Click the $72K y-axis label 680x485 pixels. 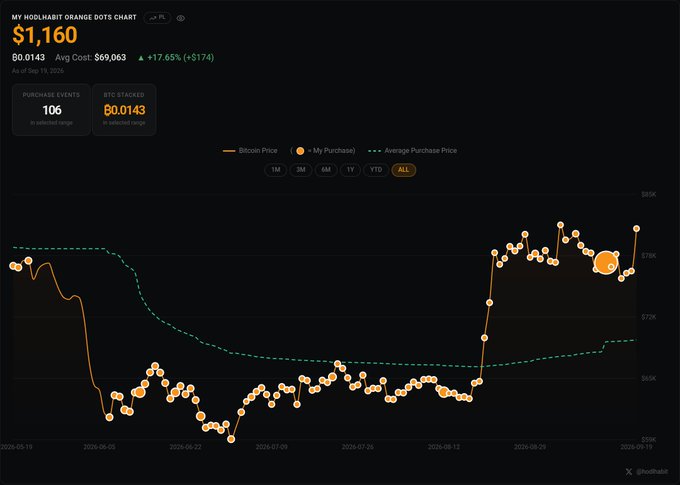click(649, 317)
